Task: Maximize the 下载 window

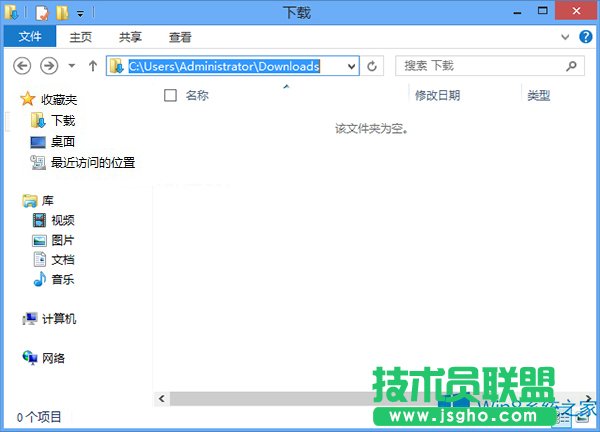Action: coord(542,11)
